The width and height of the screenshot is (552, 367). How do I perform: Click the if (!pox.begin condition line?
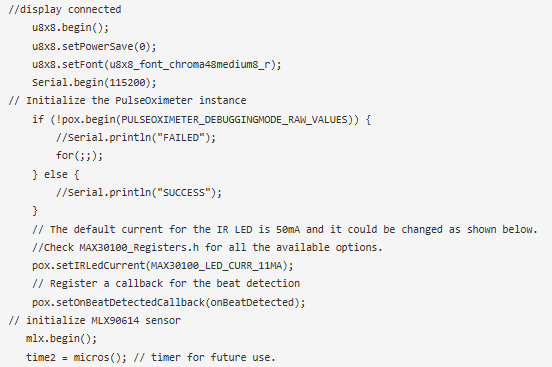[201, 119]
